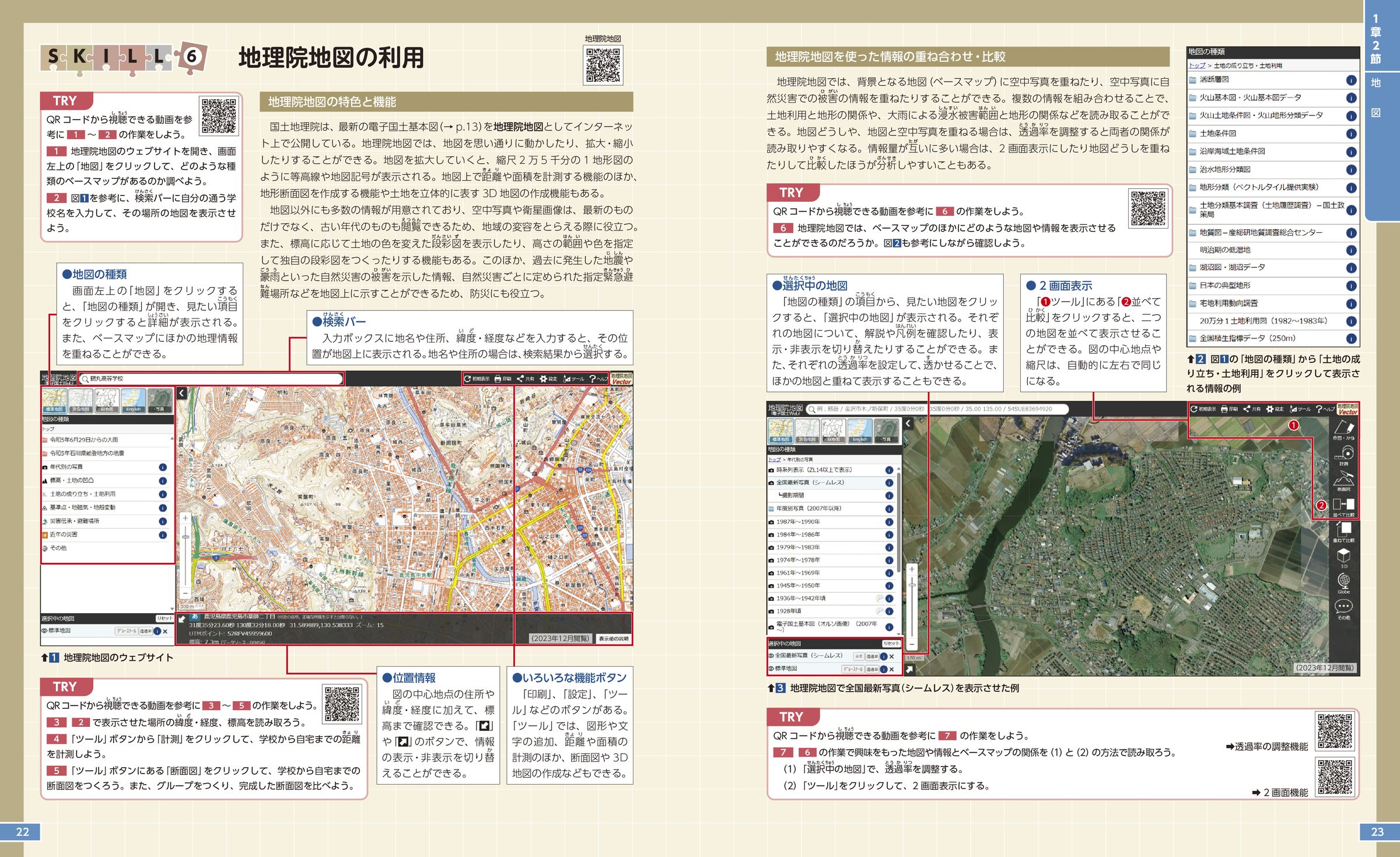The height and width of the screenshot is (857, 1400).
Task: Expand 令和5年石川県能登地方の地震 folder
Action: point(108,453)
